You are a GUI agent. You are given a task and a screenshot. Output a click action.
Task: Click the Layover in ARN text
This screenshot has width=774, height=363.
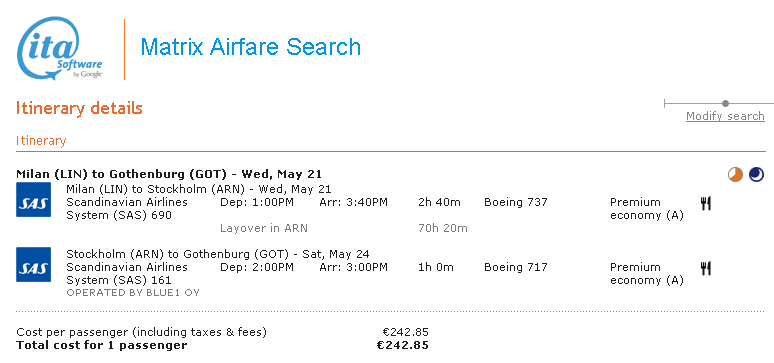tap(264, 228)
